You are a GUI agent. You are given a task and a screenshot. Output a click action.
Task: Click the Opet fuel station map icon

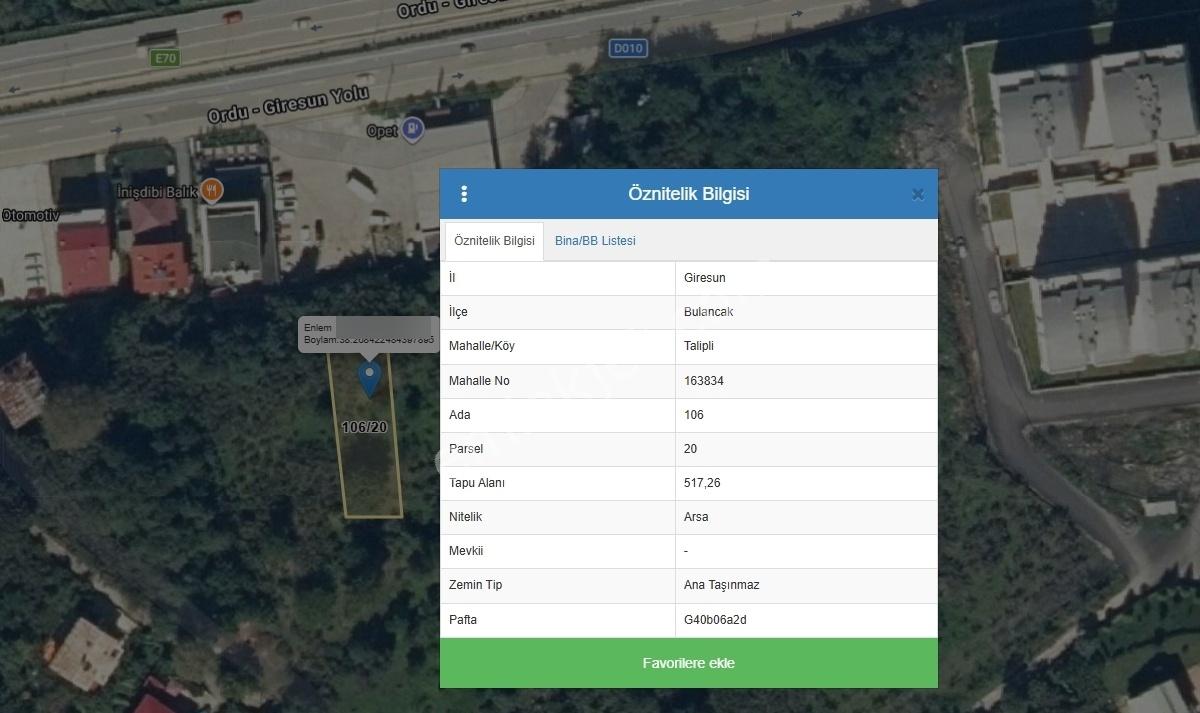(x=411, y=129)
